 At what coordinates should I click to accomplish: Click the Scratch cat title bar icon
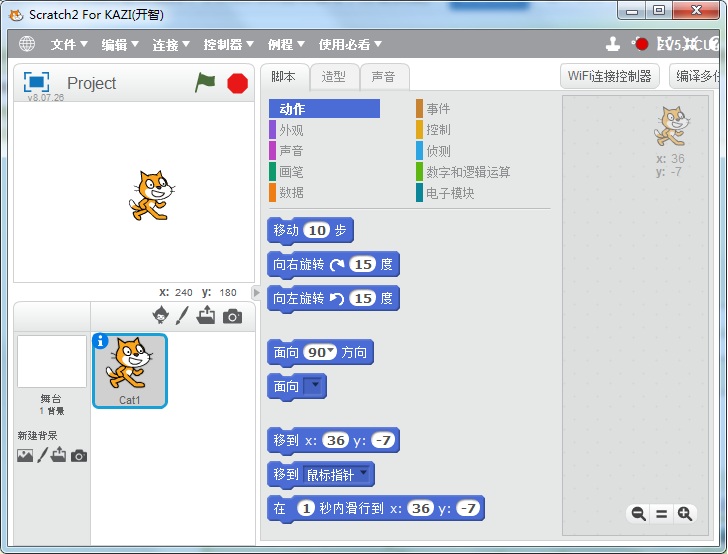pyautogui.click(x=16, y=15)
